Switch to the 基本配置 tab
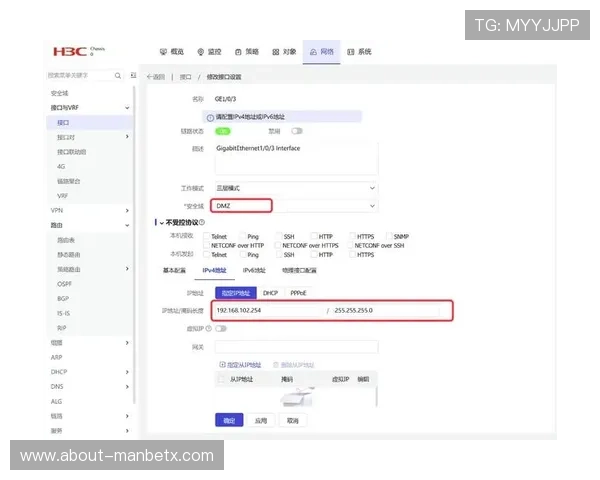The height and width of the screenshot is (480, 600). pyautogui.click(x=174, y=270)
